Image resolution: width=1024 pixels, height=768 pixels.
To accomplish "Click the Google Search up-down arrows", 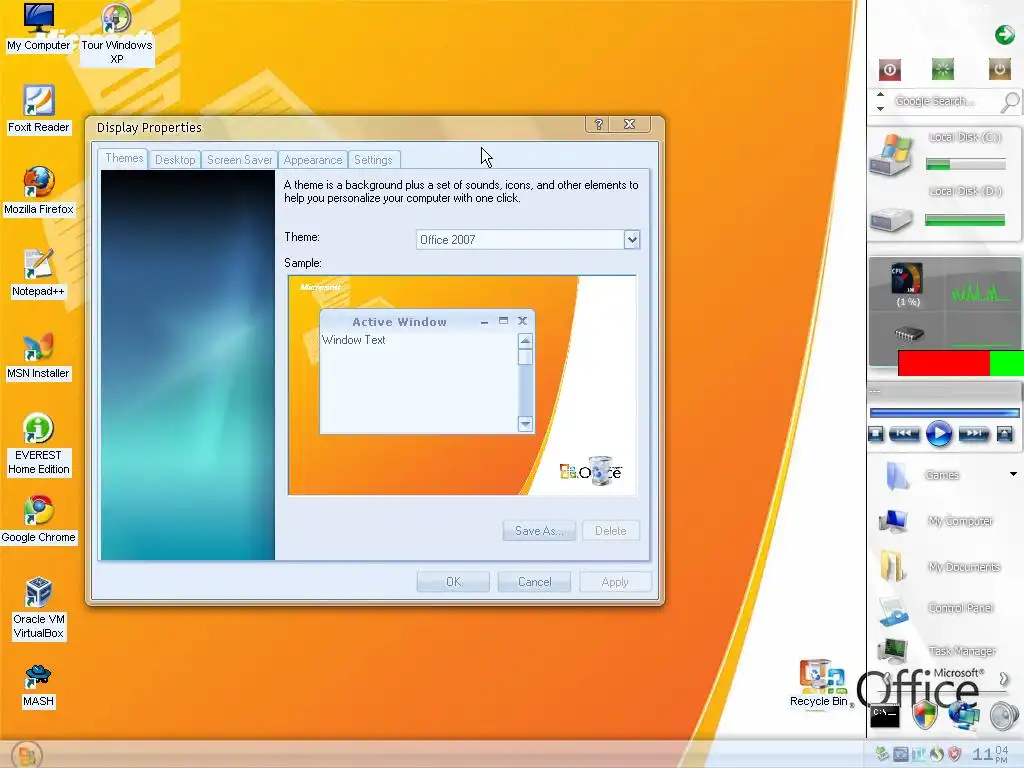I will [880, 101].
